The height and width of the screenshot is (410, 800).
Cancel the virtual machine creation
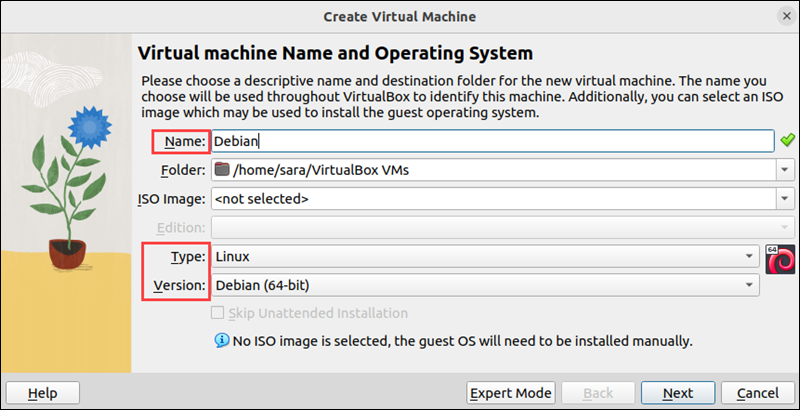tap(758, 393)
